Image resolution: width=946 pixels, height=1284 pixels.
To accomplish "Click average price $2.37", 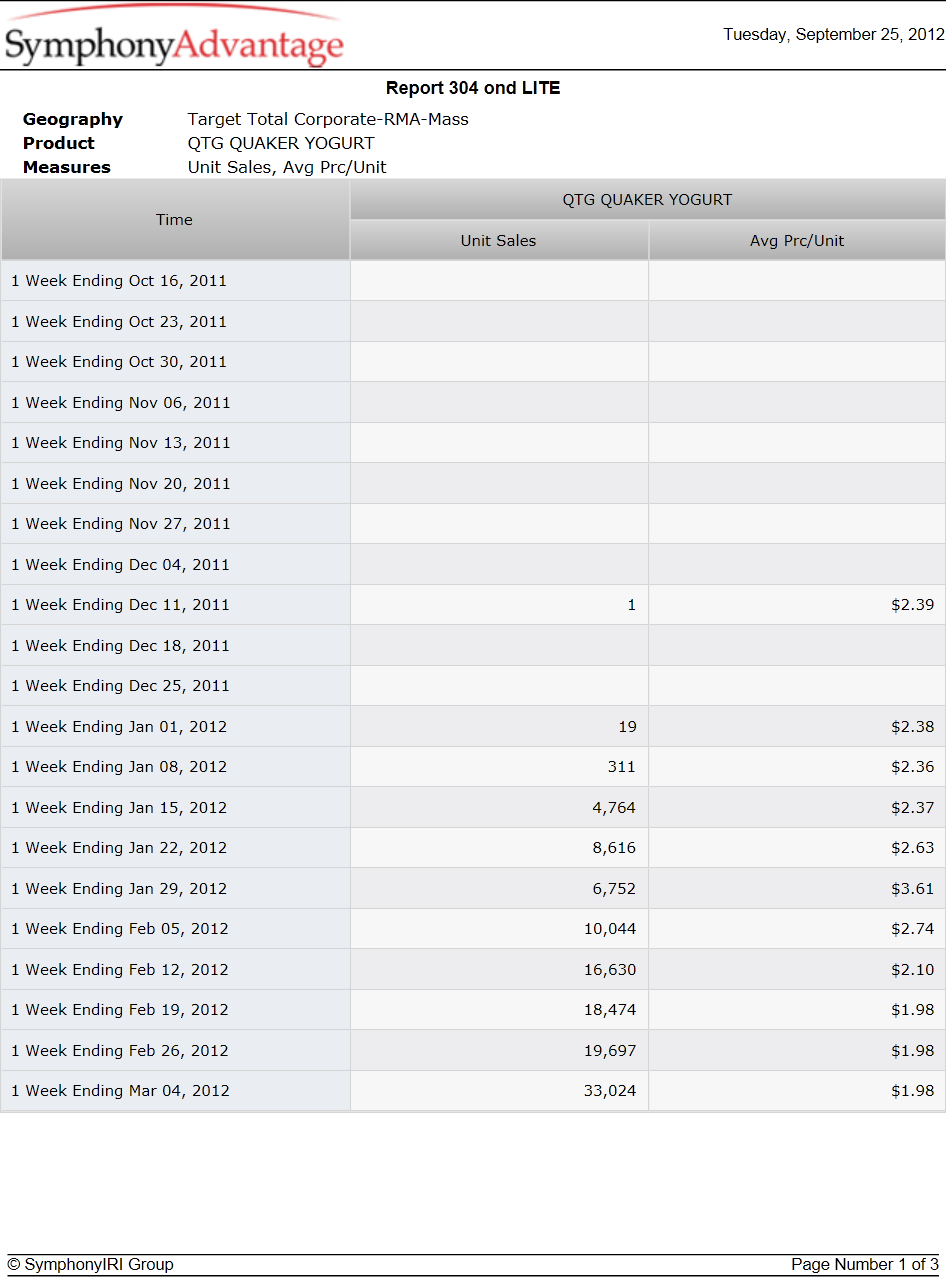I will [x=913, y=808].
